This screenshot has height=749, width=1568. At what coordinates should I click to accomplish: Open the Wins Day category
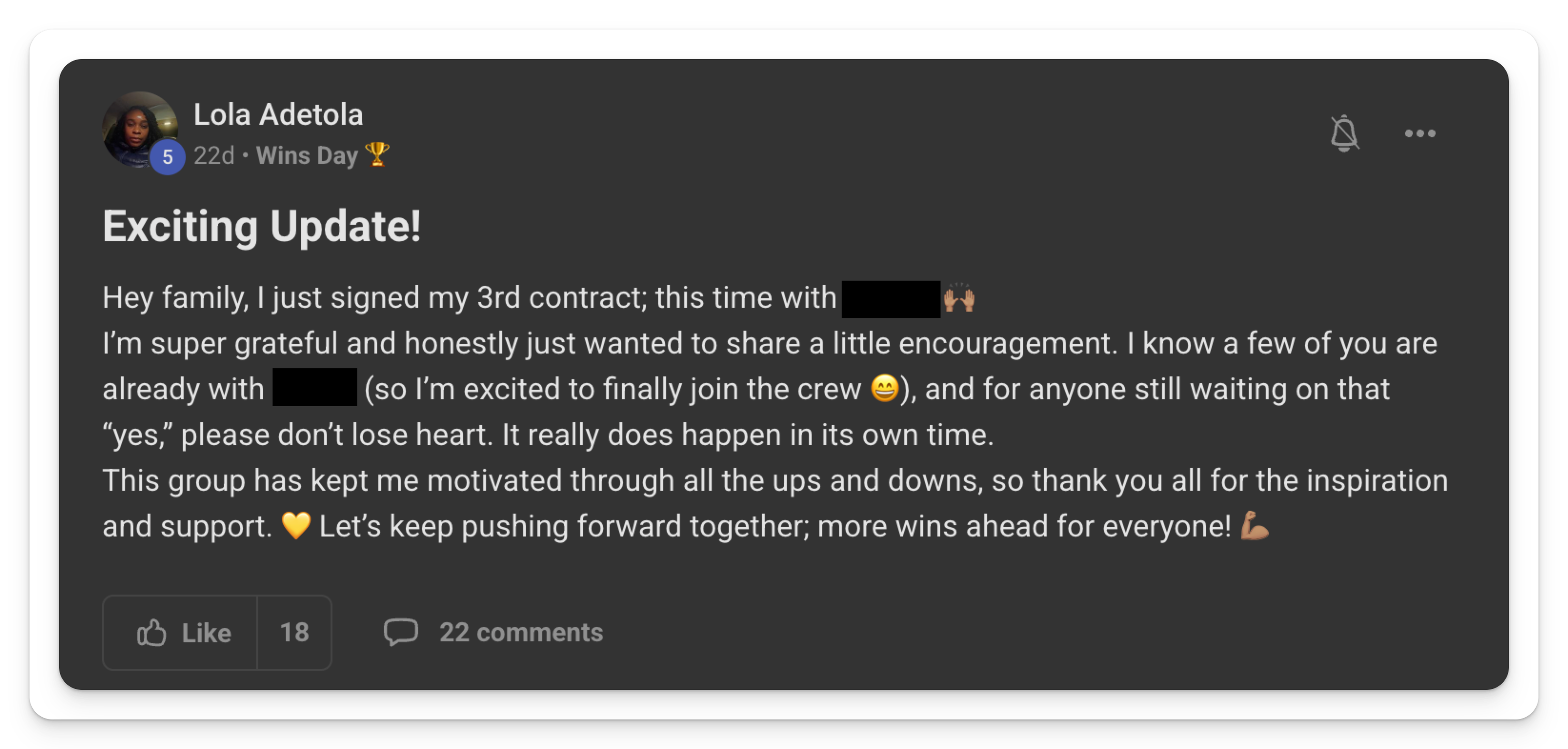tap(307, 156)
